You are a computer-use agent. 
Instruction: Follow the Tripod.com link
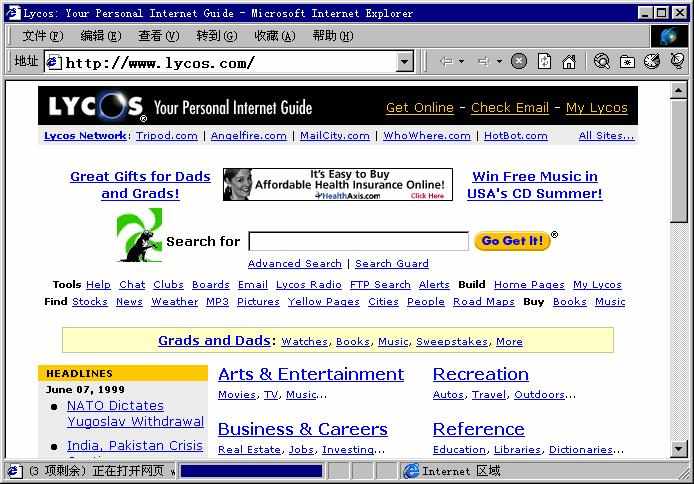click(166, 136)
